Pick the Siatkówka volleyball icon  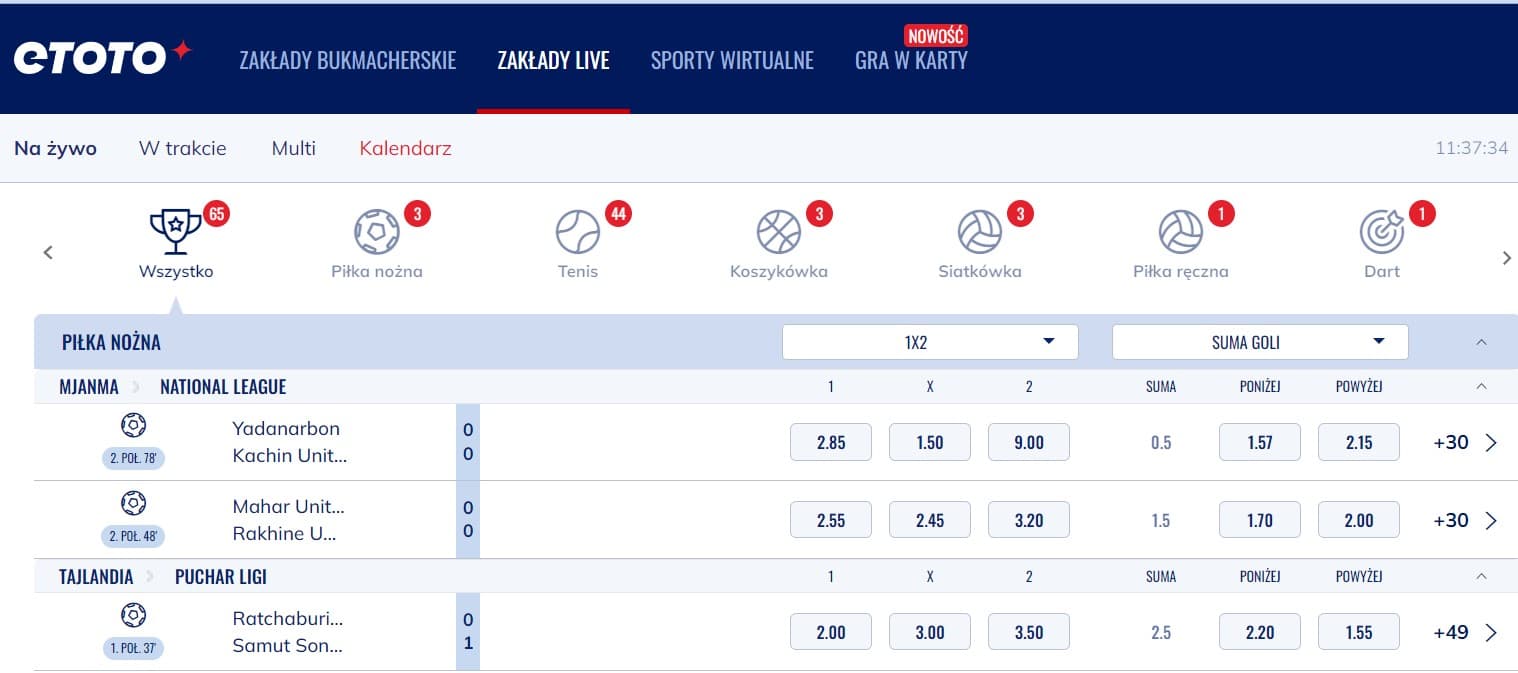pyautogui.click(x=980, y=232)
